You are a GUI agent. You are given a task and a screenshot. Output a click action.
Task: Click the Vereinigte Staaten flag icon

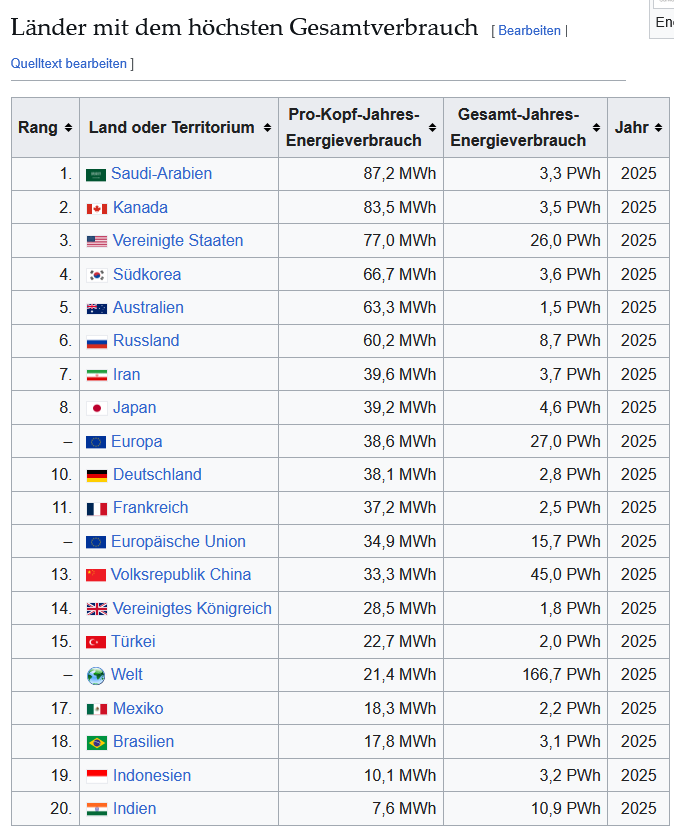(97, 242)
